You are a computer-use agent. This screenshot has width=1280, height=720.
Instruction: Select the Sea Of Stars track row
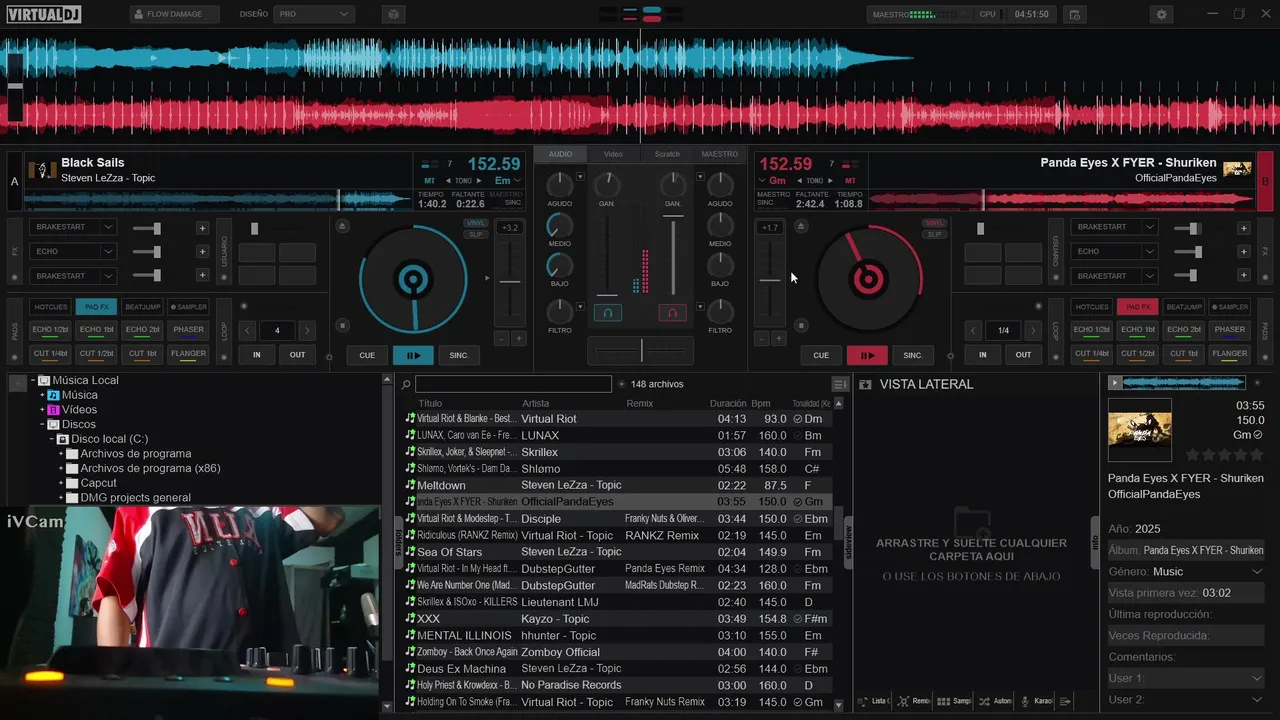coord(616,552)
